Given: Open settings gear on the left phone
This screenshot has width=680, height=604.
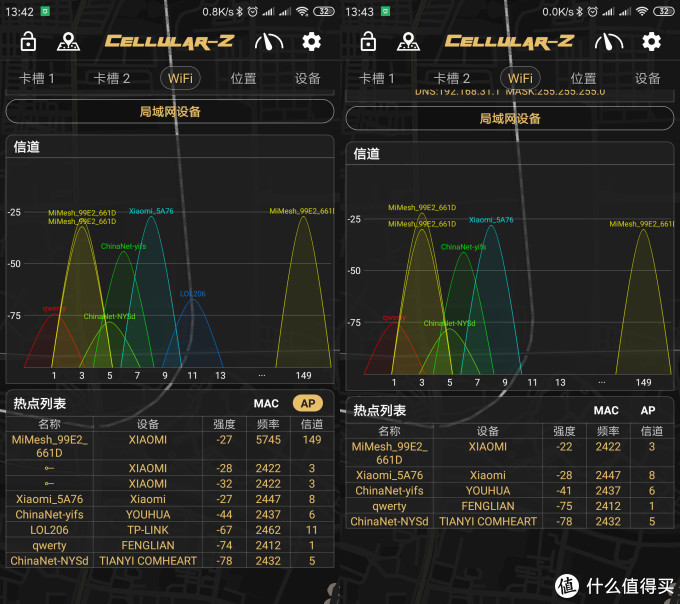Looking at the screenshot, I should 312,42.
